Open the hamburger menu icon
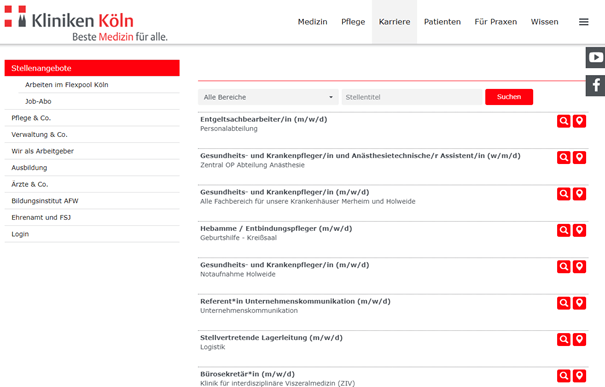Image resolution: width=605 pixels, height=387 pixels. pyautogui.click(x=583, y=22)
